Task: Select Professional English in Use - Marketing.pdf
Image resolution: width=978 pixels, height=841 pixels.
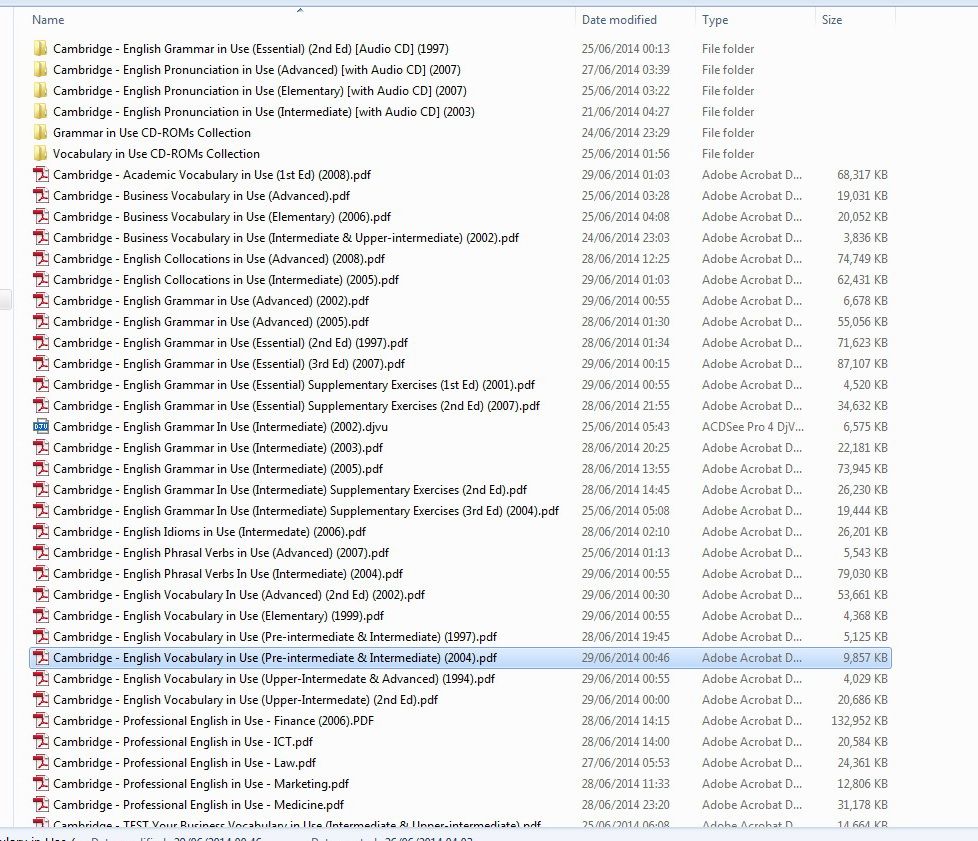Action: tap(201, 784)
